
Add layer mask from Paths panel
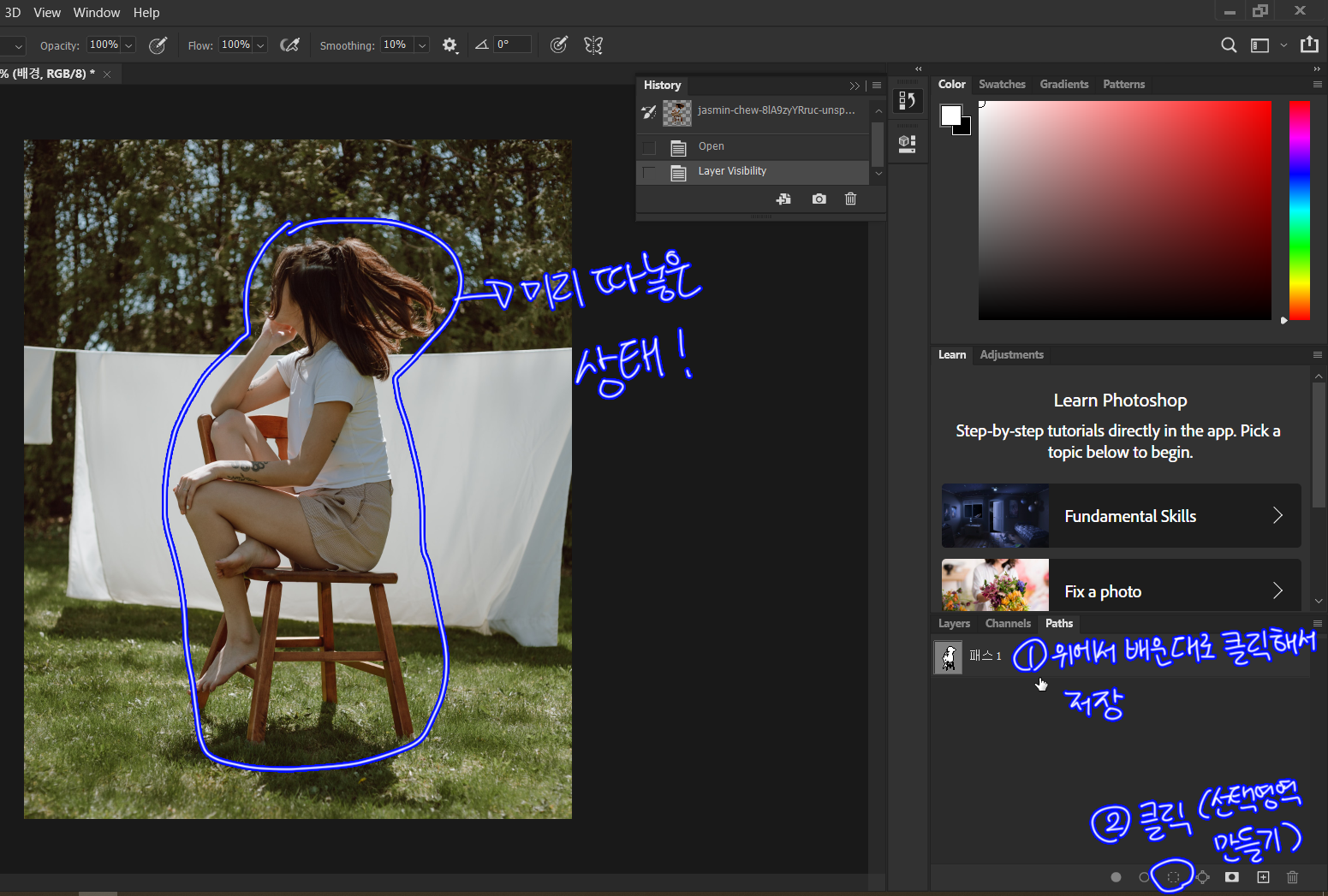point(1232,877)
